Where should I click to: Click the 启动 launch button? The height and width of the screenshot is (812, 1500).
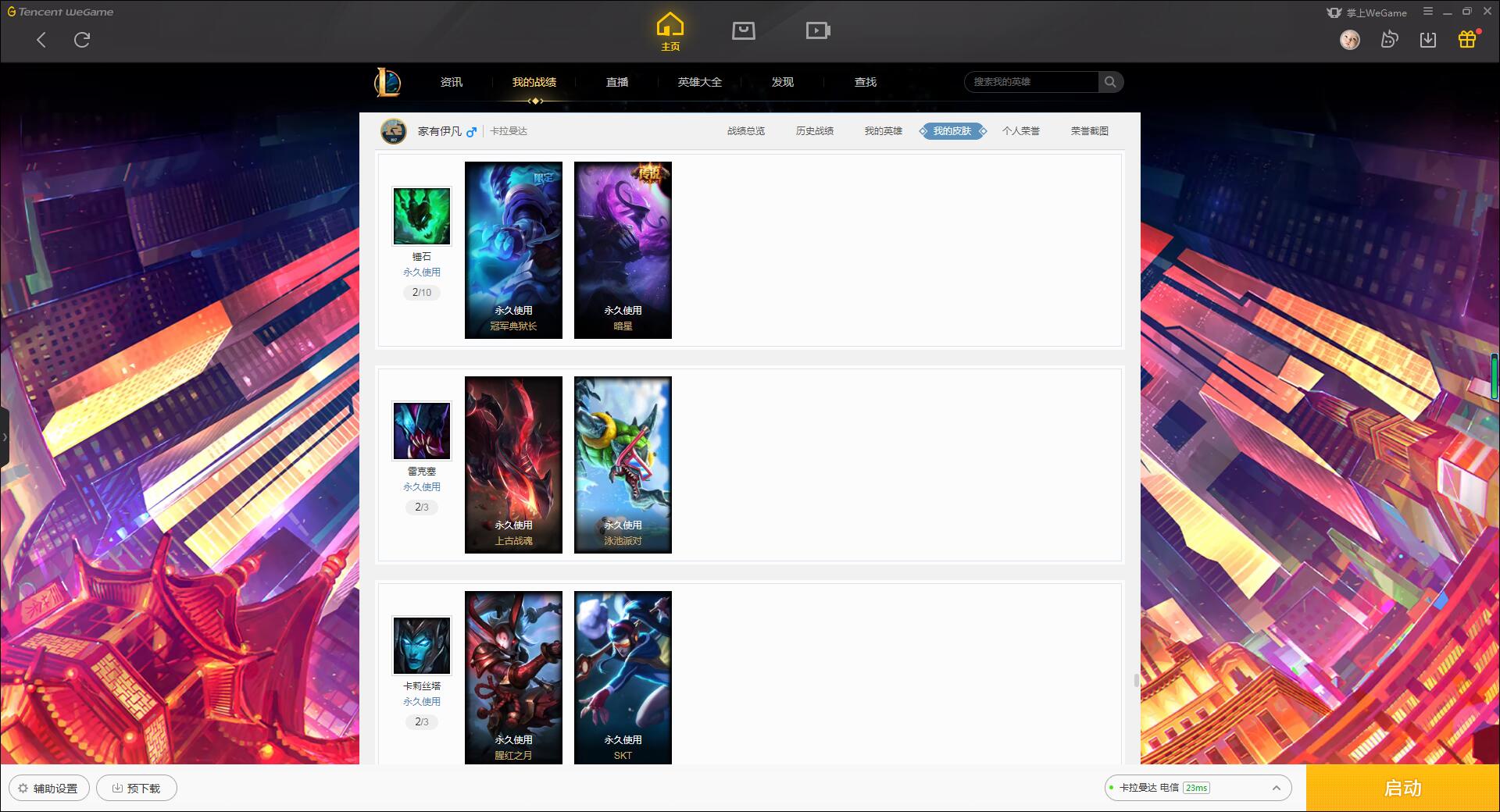pyautogui.click(x=1403, y=788)
